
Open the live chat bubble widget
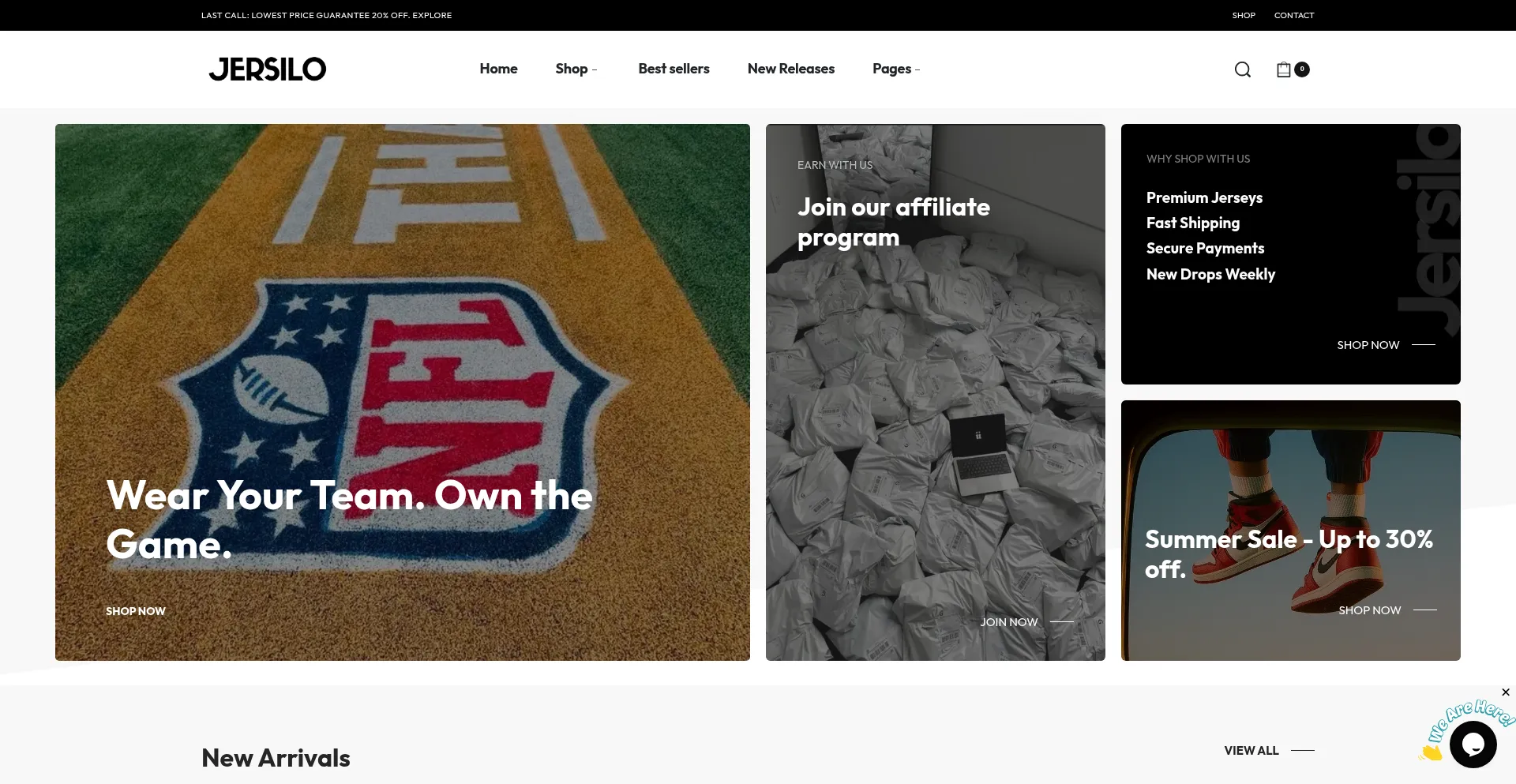tap(1473, 744)
